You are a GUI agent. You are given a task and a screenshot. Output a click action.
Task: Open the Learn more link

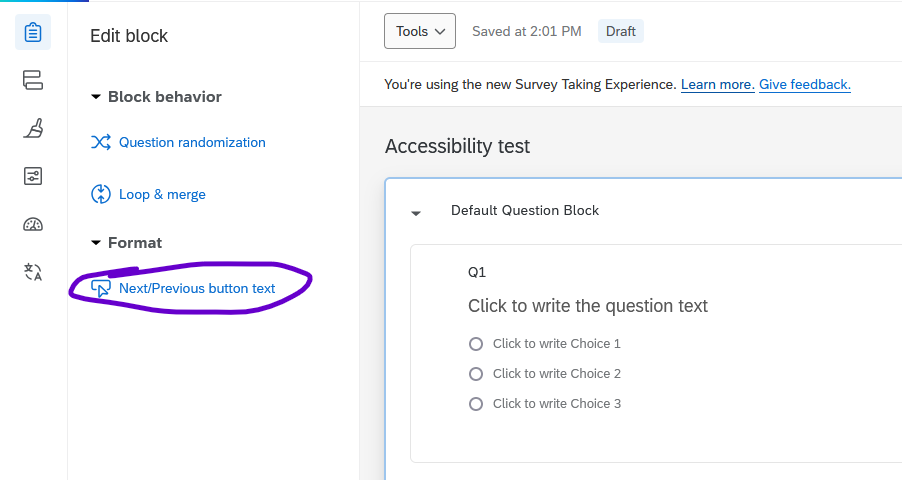pos(717,85)
